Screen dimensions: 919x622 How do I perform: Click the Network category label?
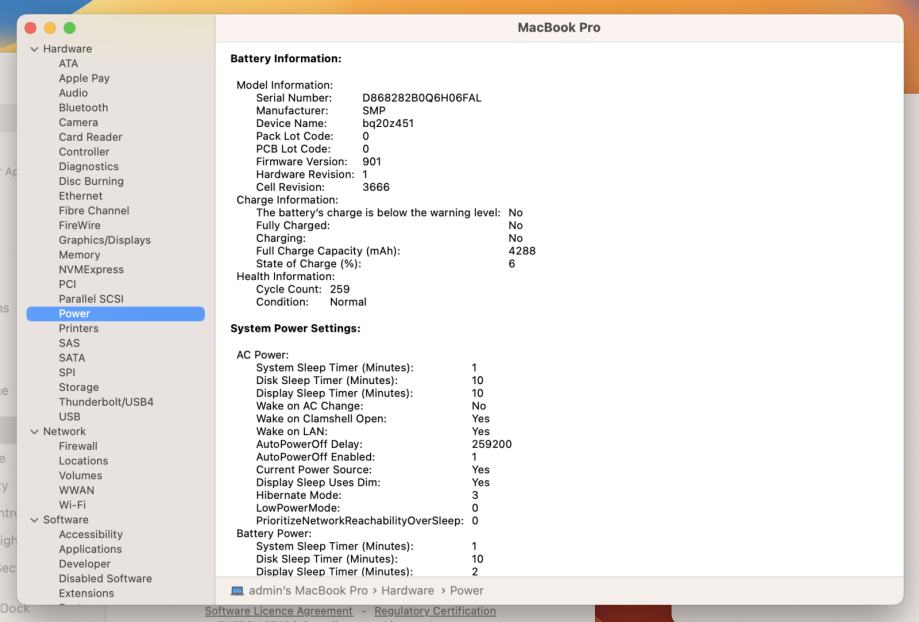(64, 431)
